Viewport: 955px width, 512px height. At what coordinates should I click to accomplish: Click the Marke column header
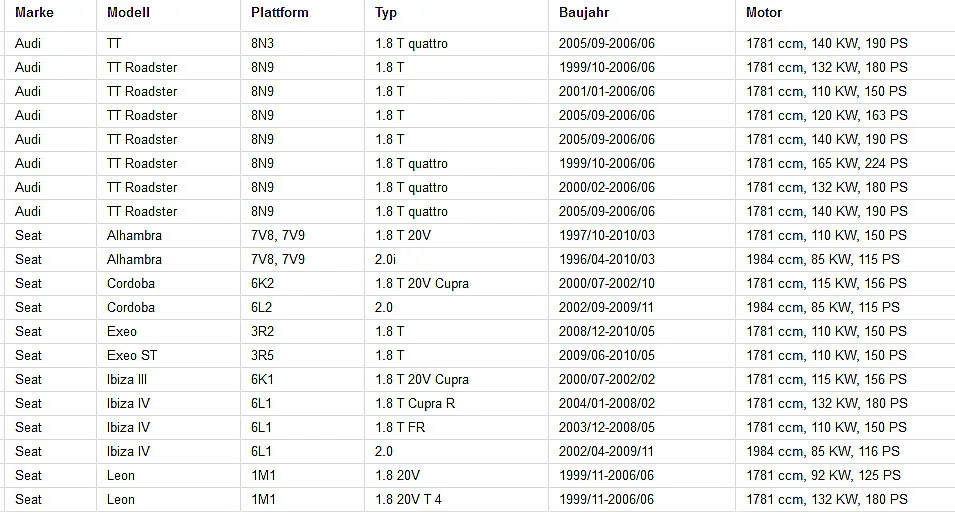[x=51, y=13]
